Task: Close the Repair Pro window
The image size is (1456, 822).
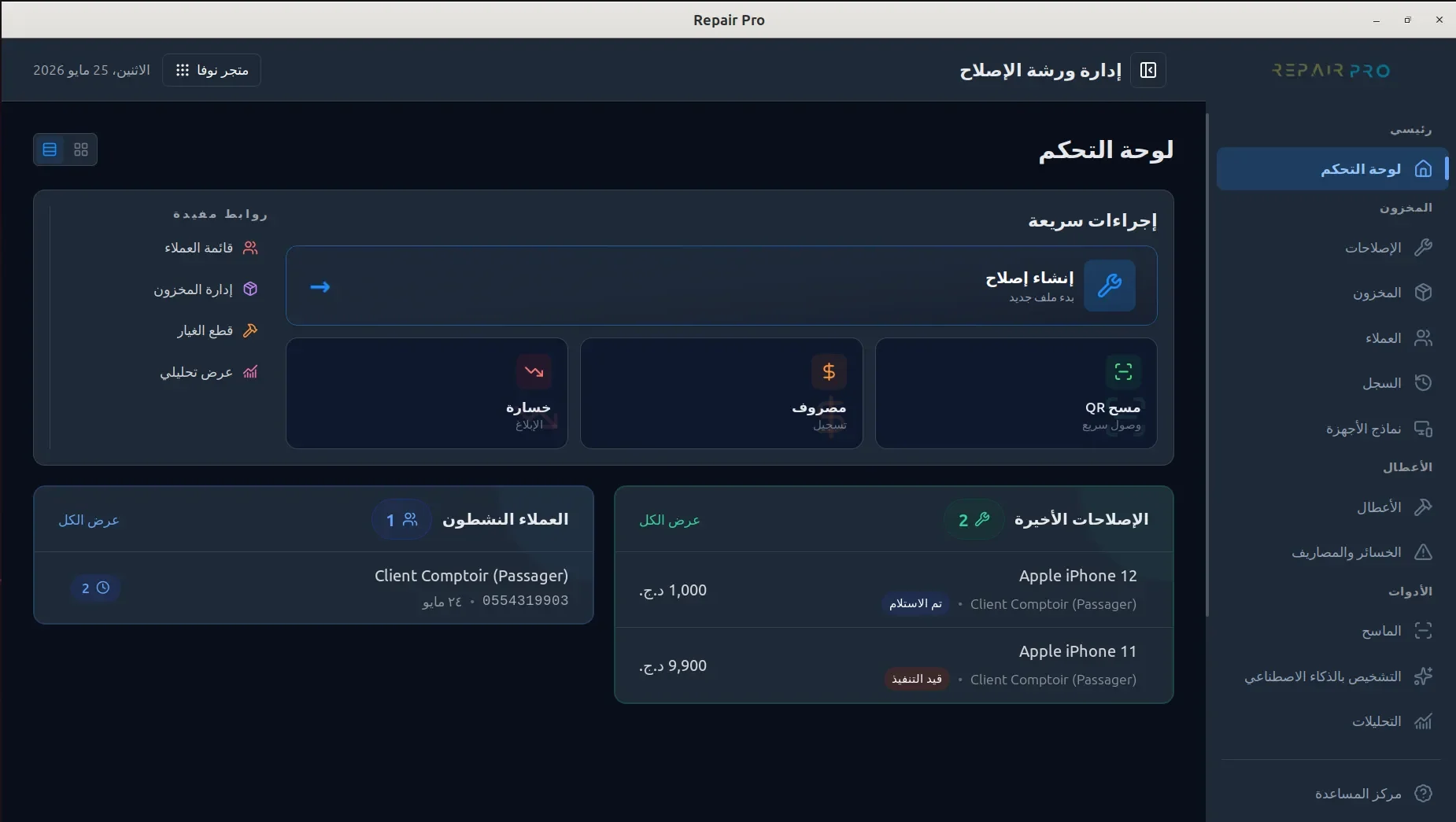Action: (1439, 20)
